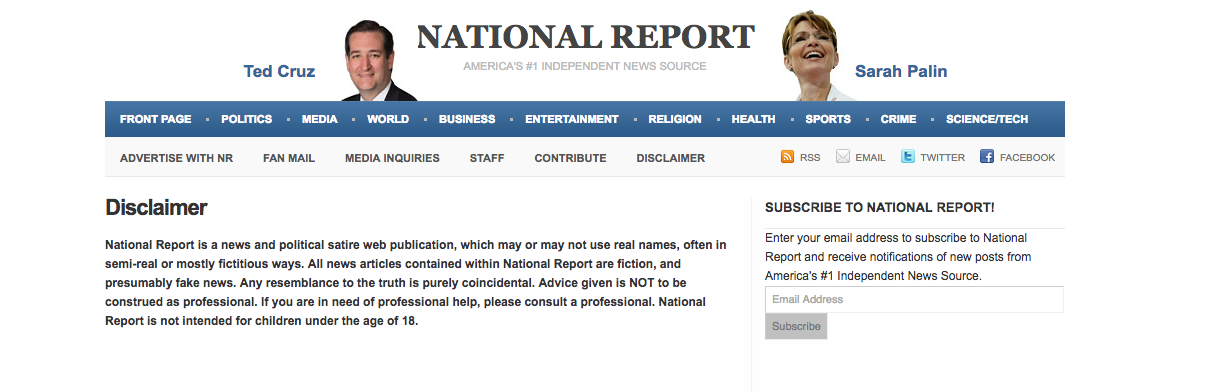The height and width of the screenshot is (392, 1212).
Task: Click the Twitter bird icon
Action: (x=908, y=157)
